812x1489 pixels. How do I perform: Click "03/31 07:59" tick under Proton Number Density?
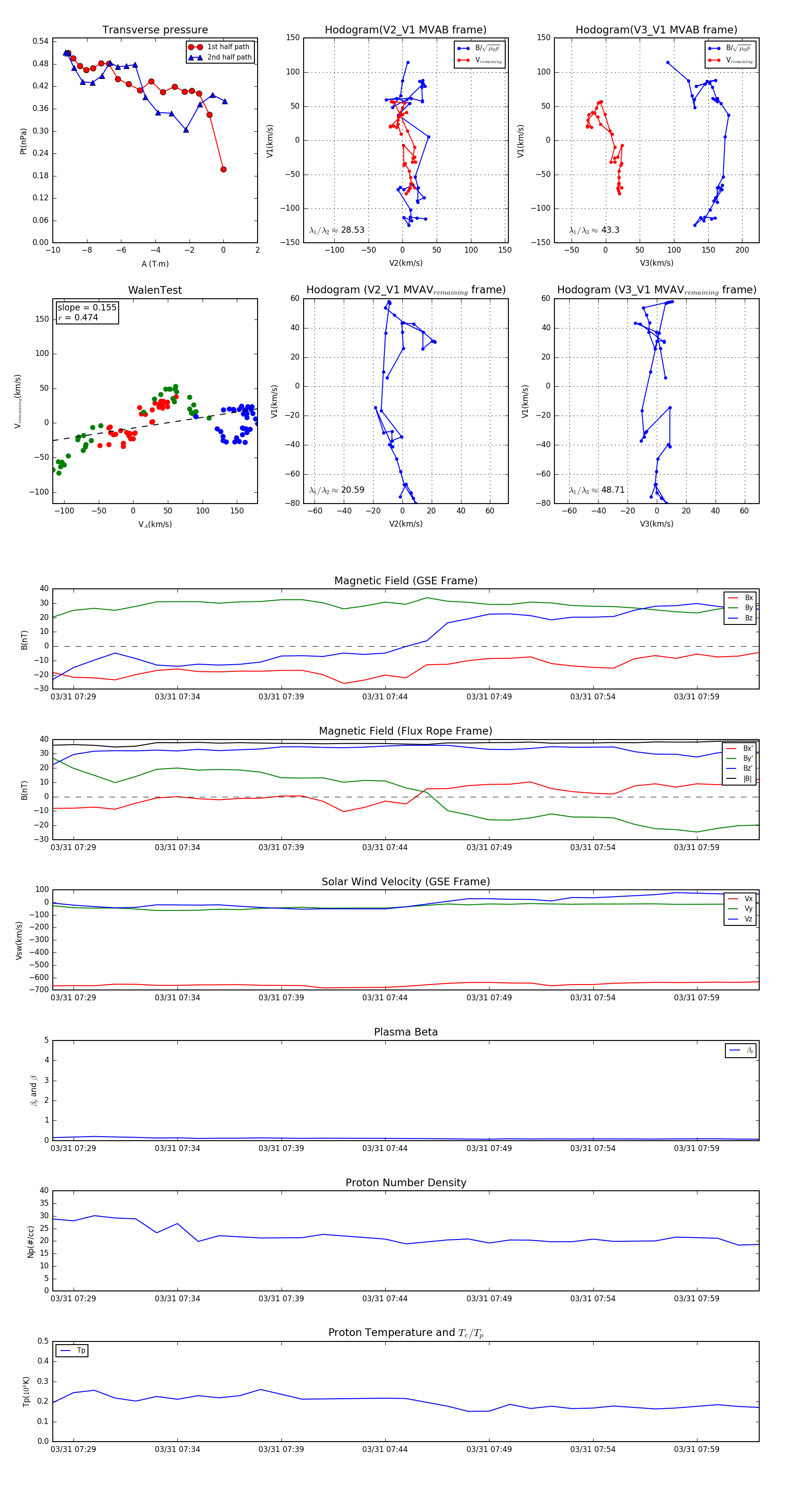click(697, 1298)
